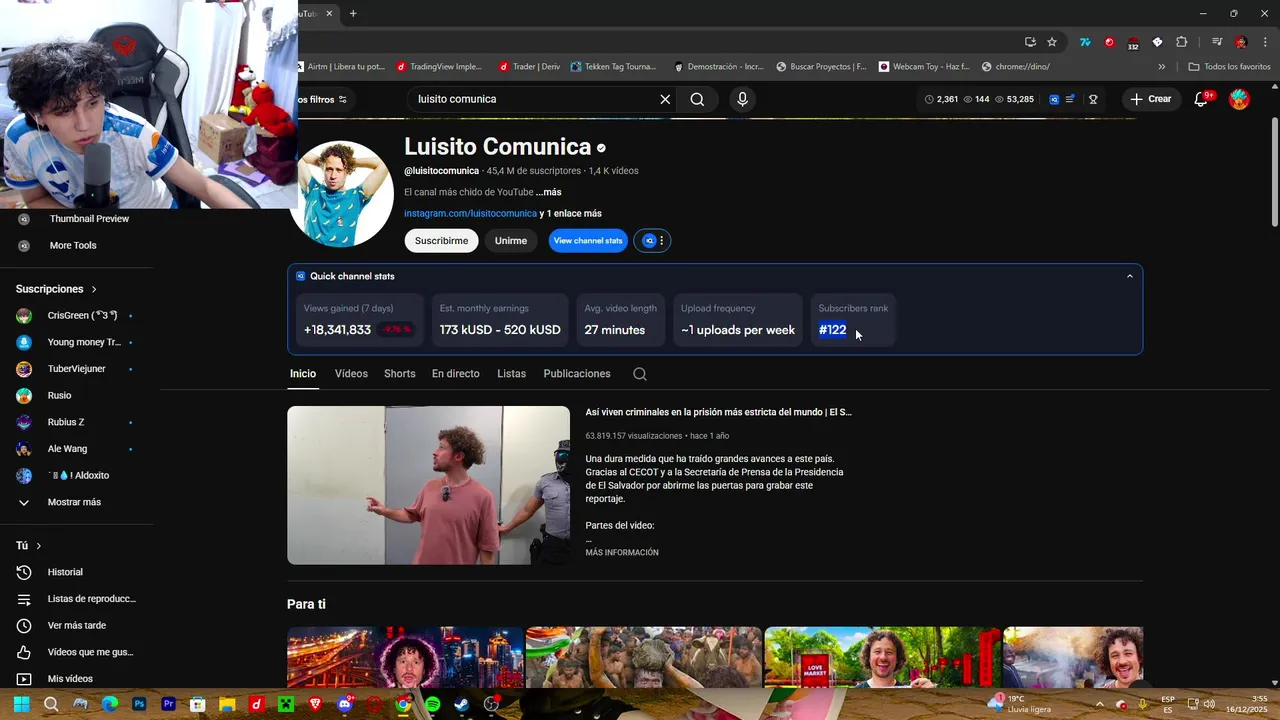
Task: Open the vidIQ list icon in the header
Action: 1070,99
